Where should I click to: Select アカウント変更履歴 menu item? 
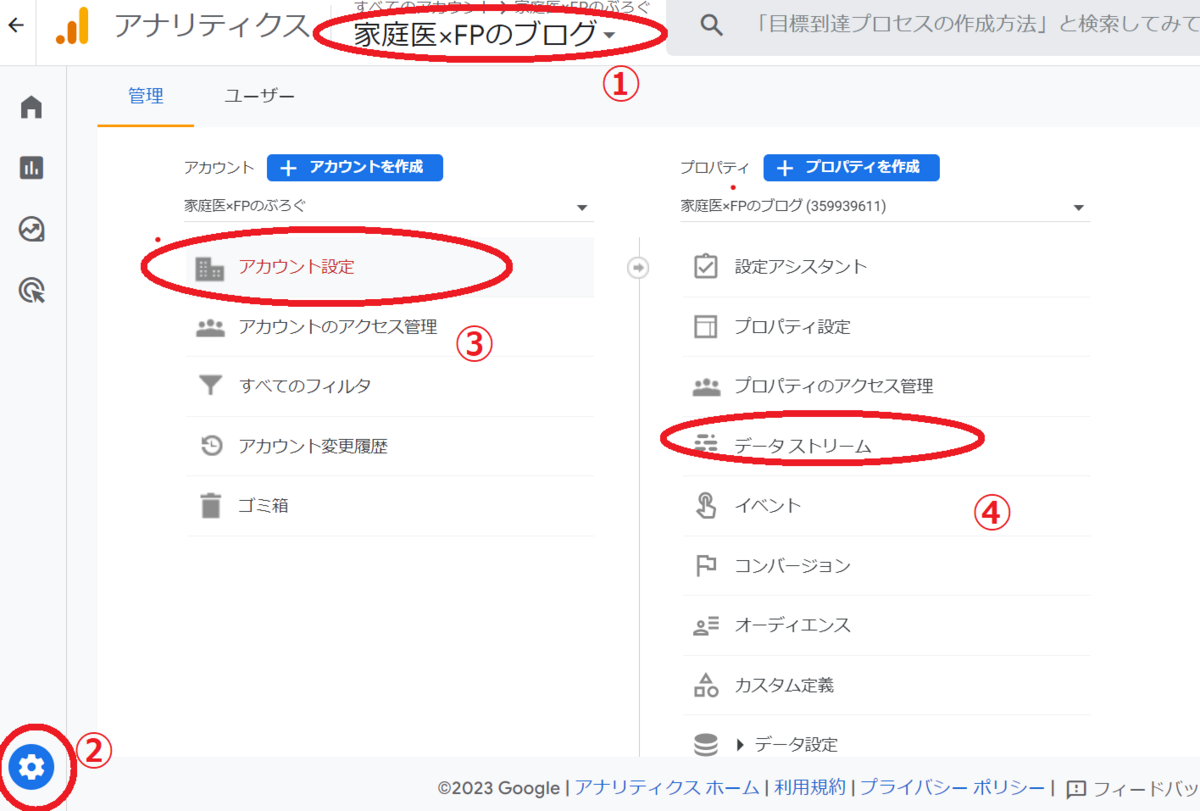(390, 446)
